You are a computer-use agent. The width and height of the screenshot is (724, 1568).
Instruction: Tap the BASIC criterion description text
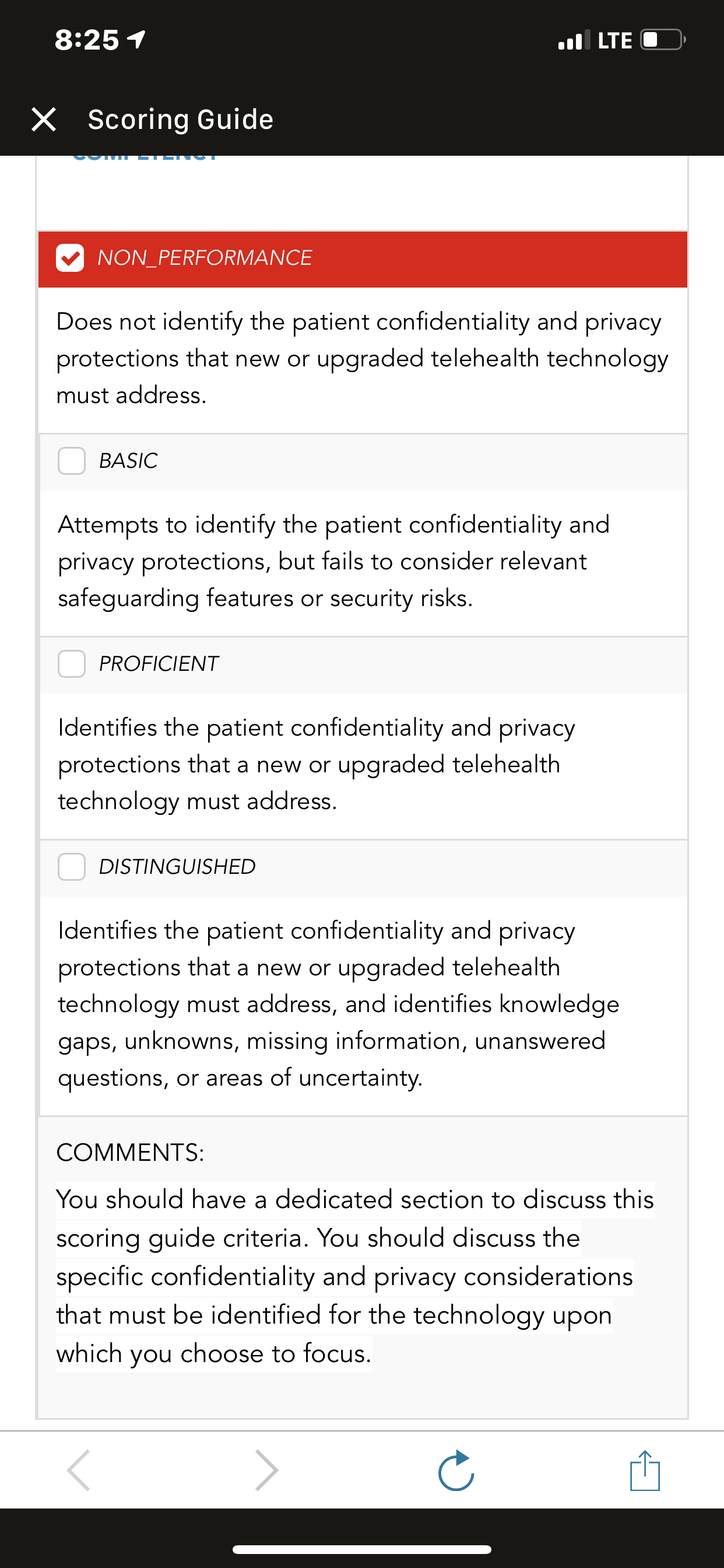(333, 561)
